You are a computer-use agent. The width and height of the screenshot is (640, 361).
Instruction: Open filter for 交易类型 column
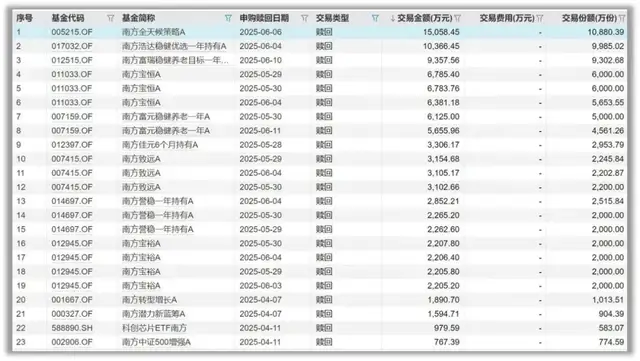375,18
